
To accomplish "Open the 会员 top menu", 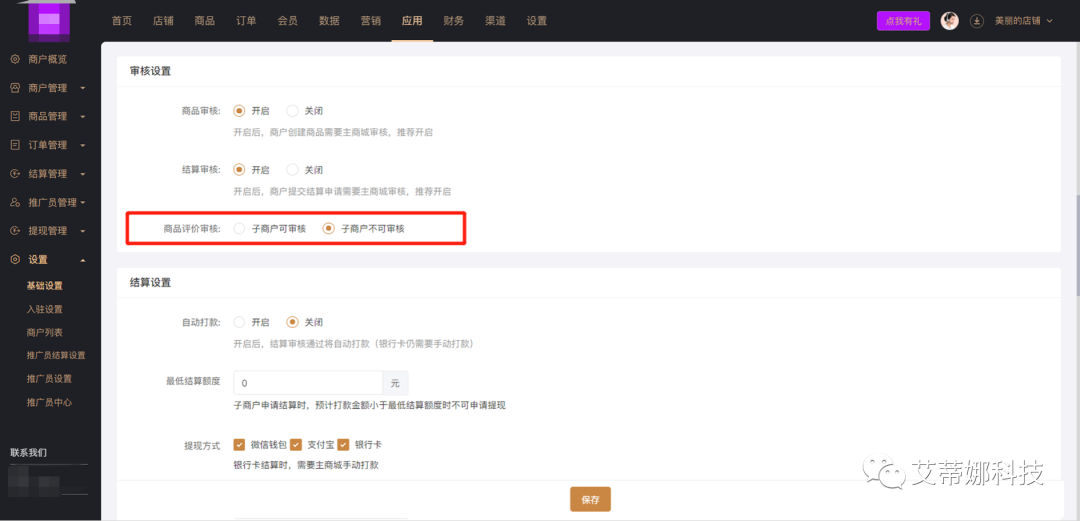I will coord(287,21).
